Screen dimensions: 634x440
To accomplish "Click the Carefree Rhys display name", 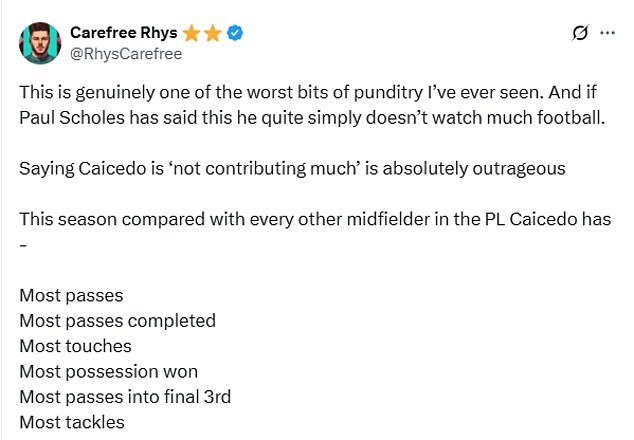I will [124, 32].
